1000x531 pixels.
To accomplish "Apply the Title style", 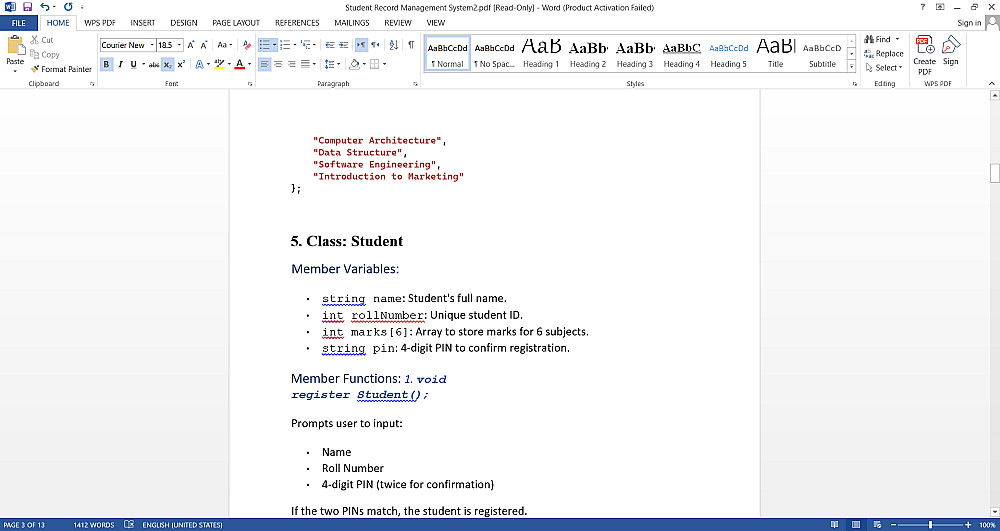I will coord(776,54).
